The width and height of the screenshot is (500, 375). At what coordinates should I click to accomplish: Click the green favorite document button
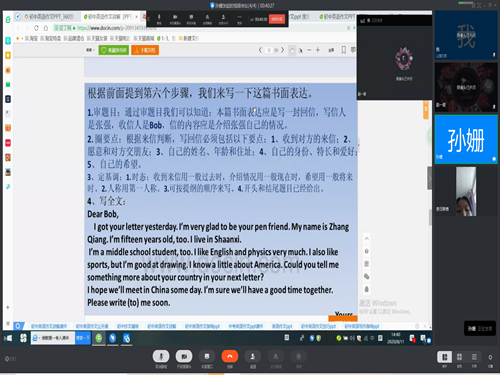coord(114,50)
